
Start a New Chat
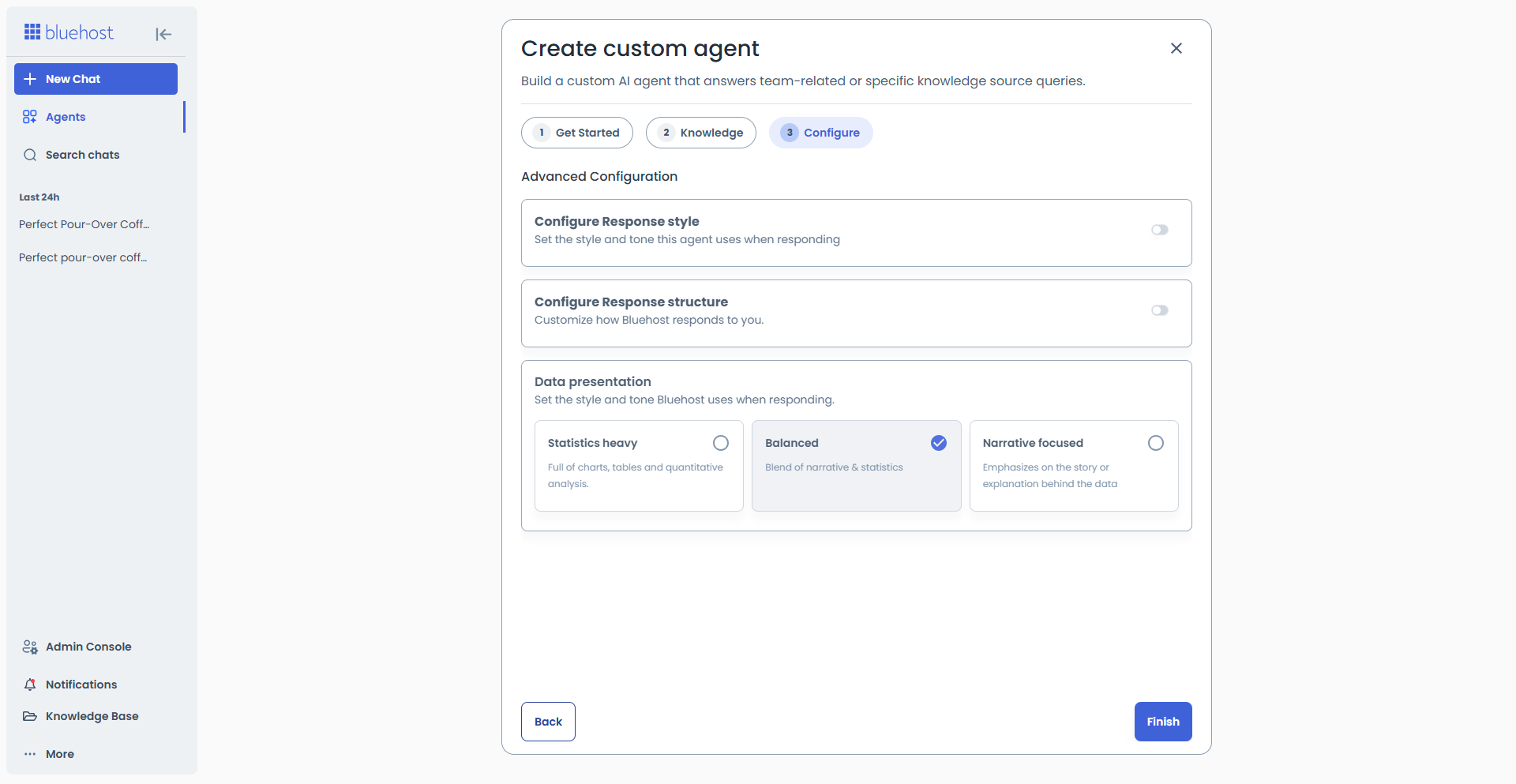[96, 79]
